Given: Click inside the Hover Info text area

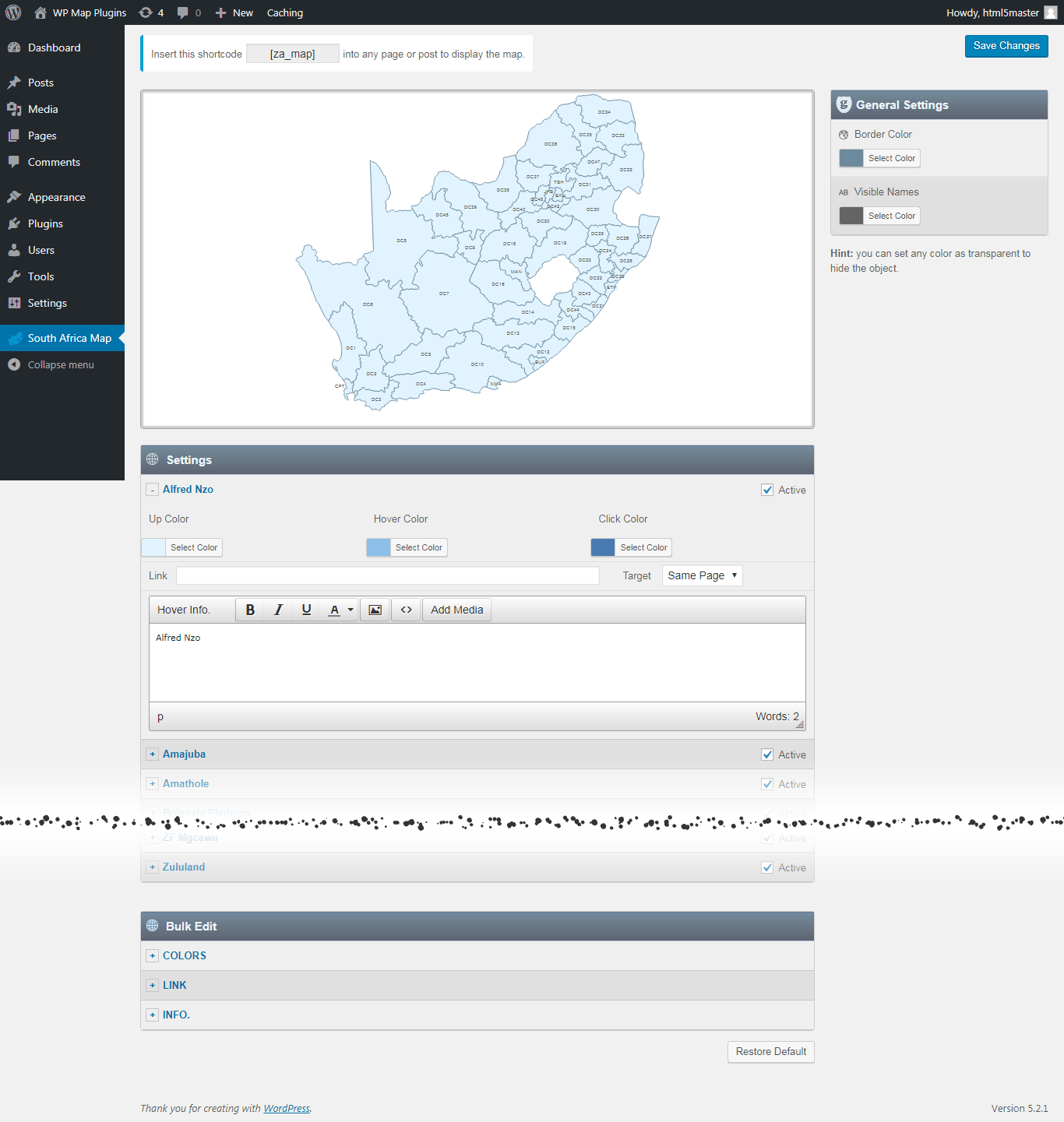Looking at the screenshot, I should click(477, 663).
